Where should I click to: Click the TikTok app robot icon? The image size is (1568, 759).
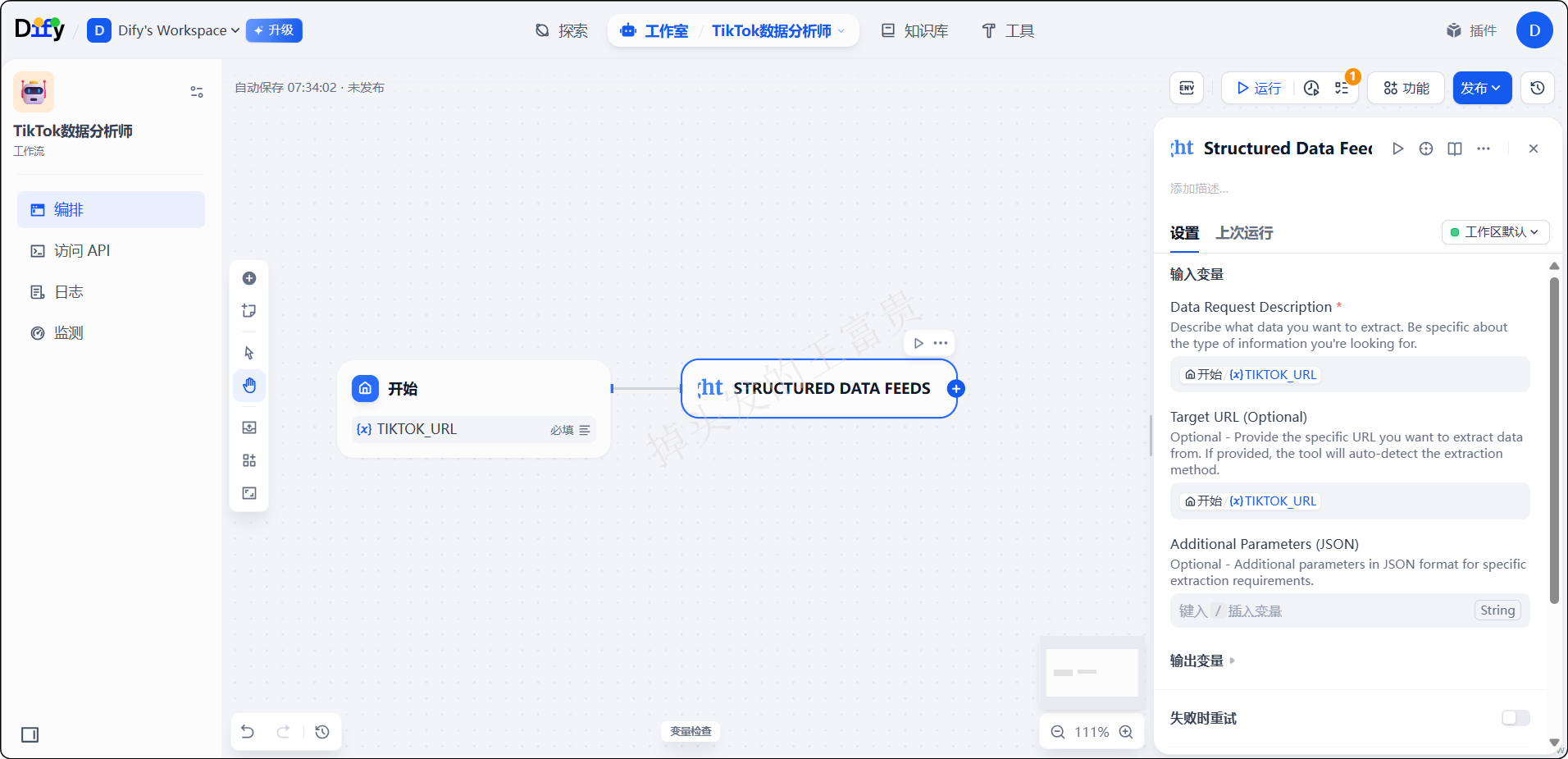34,92
